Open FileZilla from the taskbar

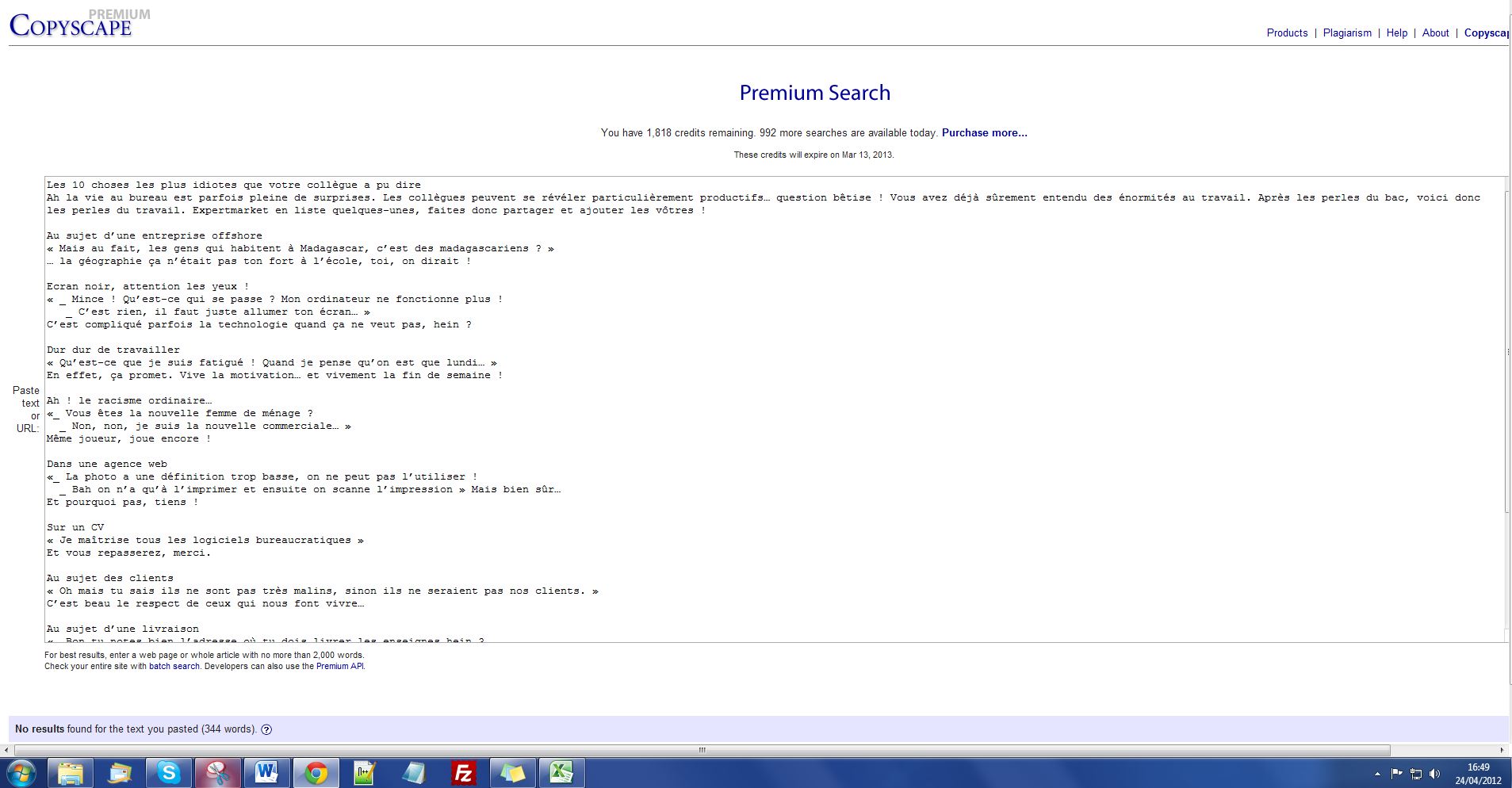click(x=463, y=772)
